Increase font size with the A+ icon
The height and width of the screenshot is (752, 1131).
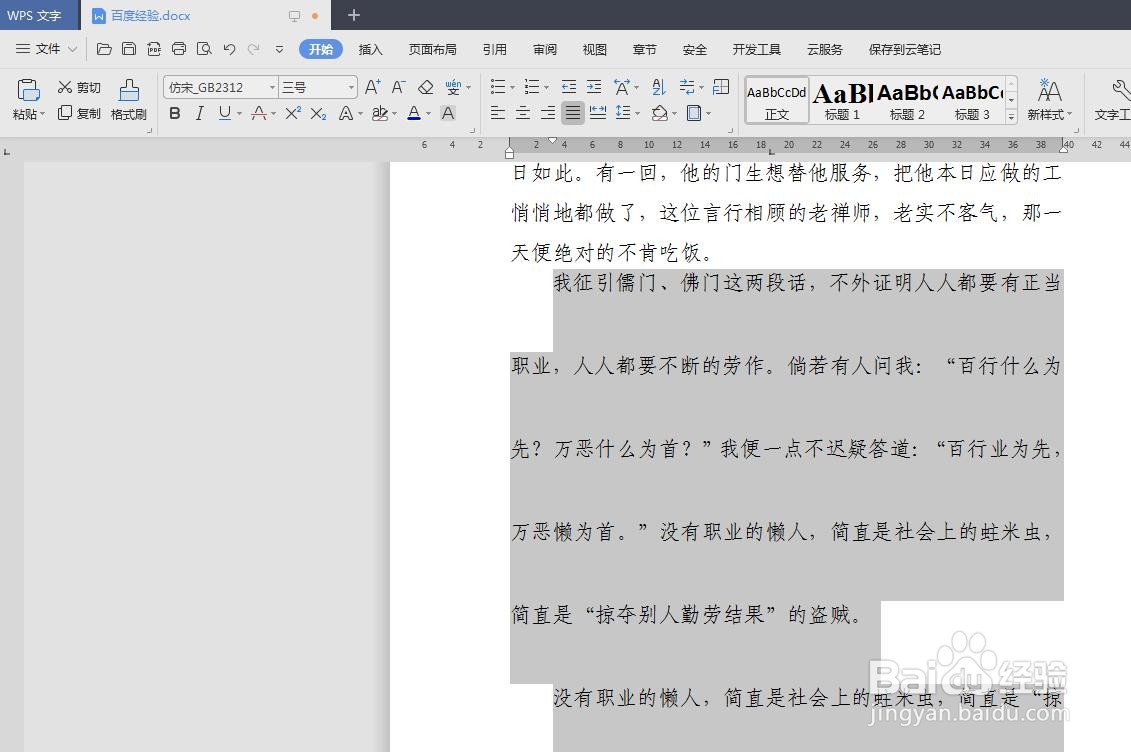[372, 87]
